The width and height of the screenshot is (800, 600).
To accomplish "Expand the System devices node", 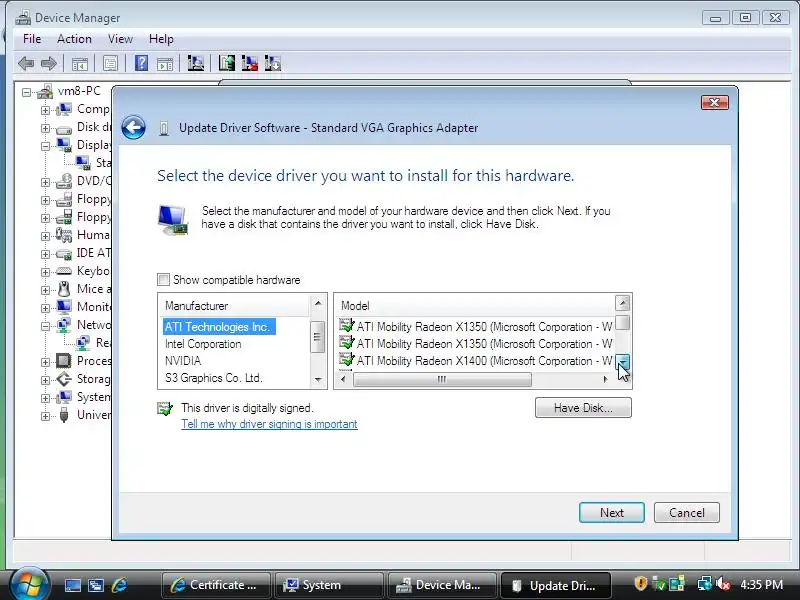I will (45, 398).
